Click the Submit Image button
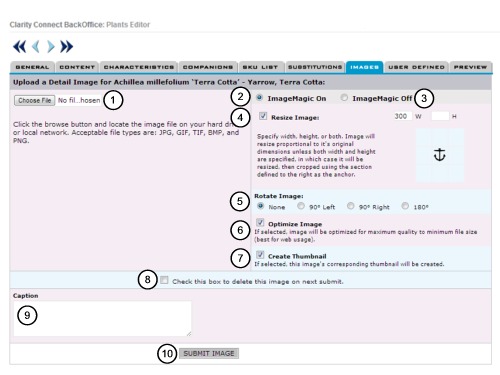The image size is (500, 375). pyautogui.click(x=209, y=353)
